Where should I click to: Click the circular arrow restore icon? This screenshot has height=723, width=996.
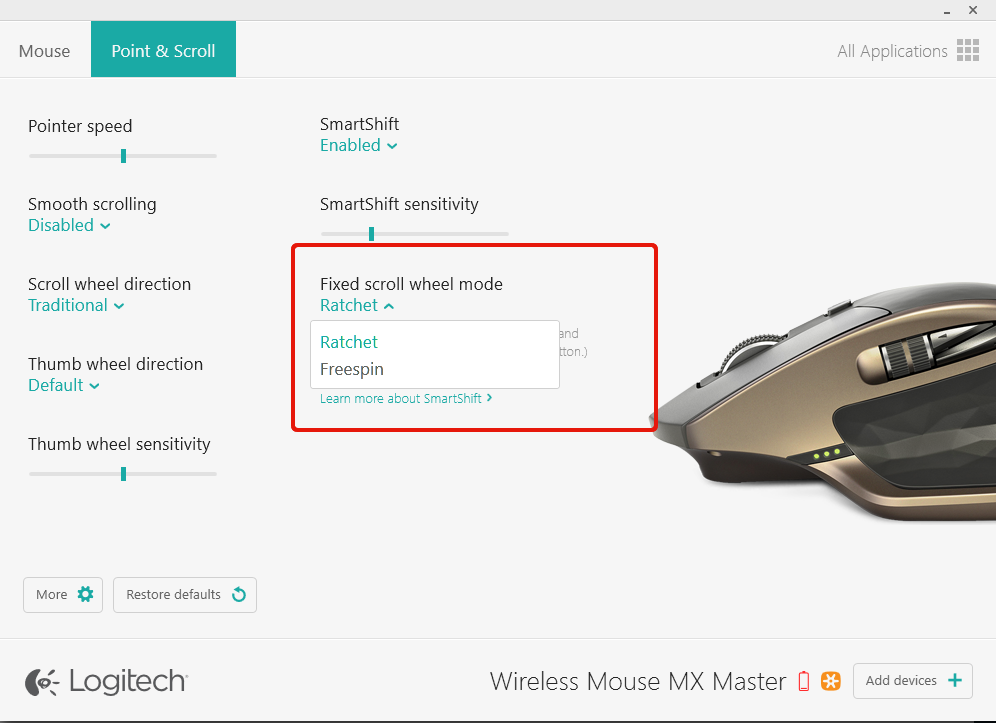click(x=239, y=595)
